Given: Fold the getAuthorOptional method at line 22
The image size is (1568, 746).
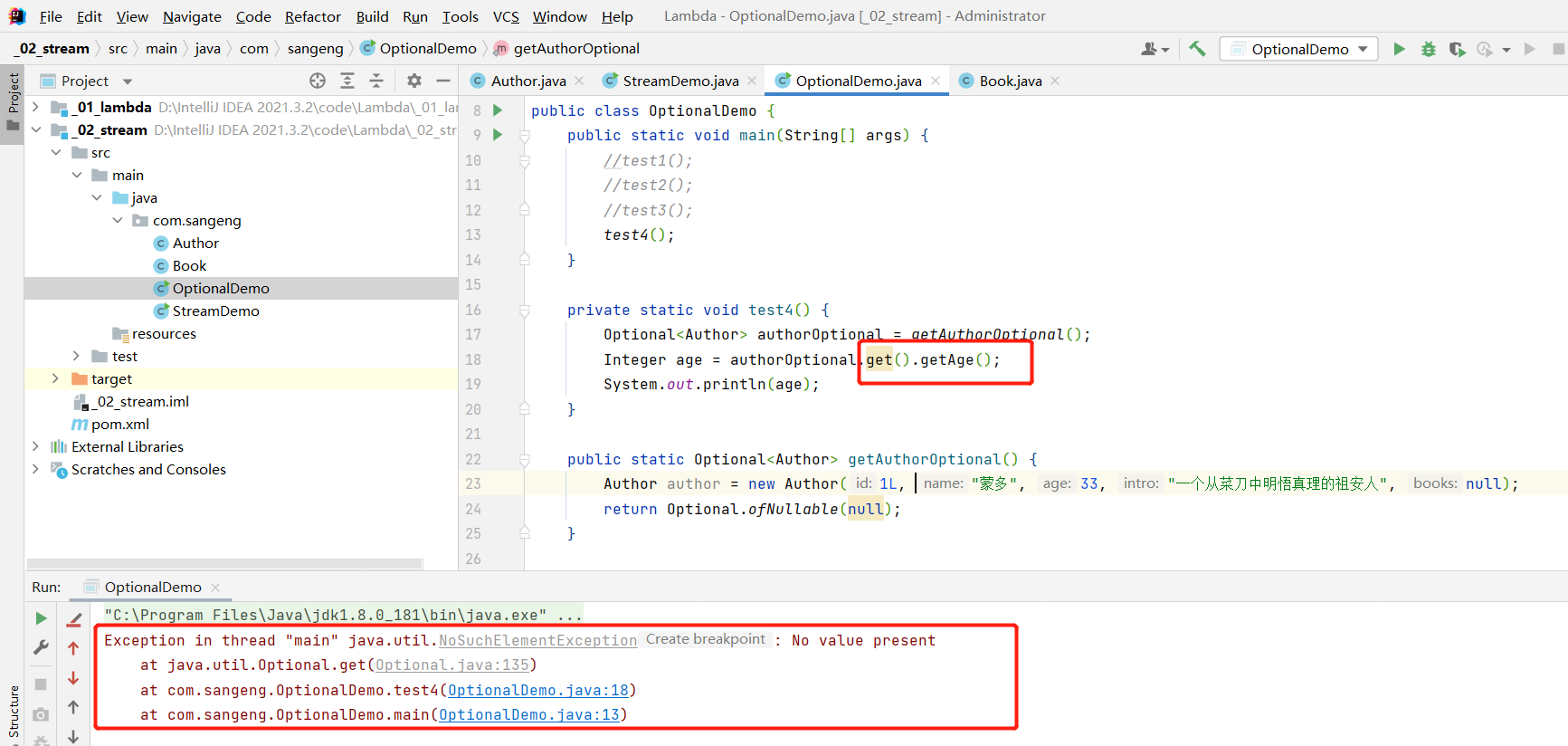Looking at the screenshot, I should [x=524, y=460].
